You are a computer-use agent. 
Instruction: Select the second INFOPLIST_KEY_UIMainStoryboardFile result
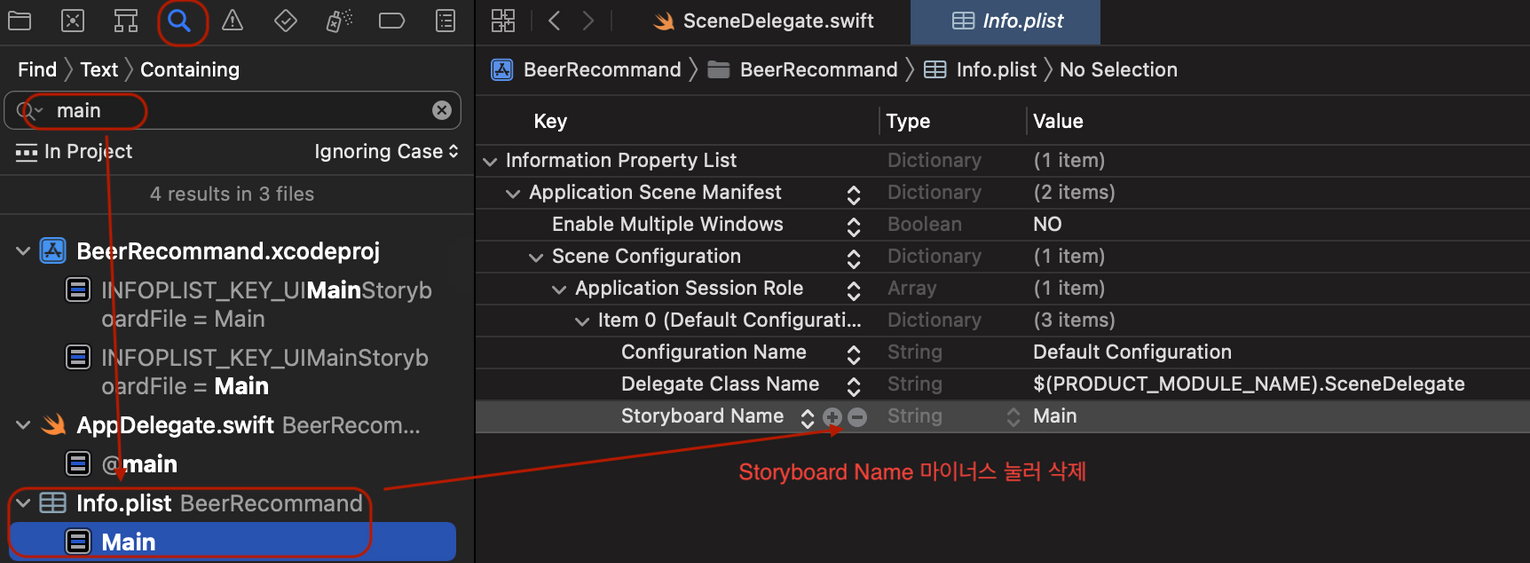[x=248, y=372]
